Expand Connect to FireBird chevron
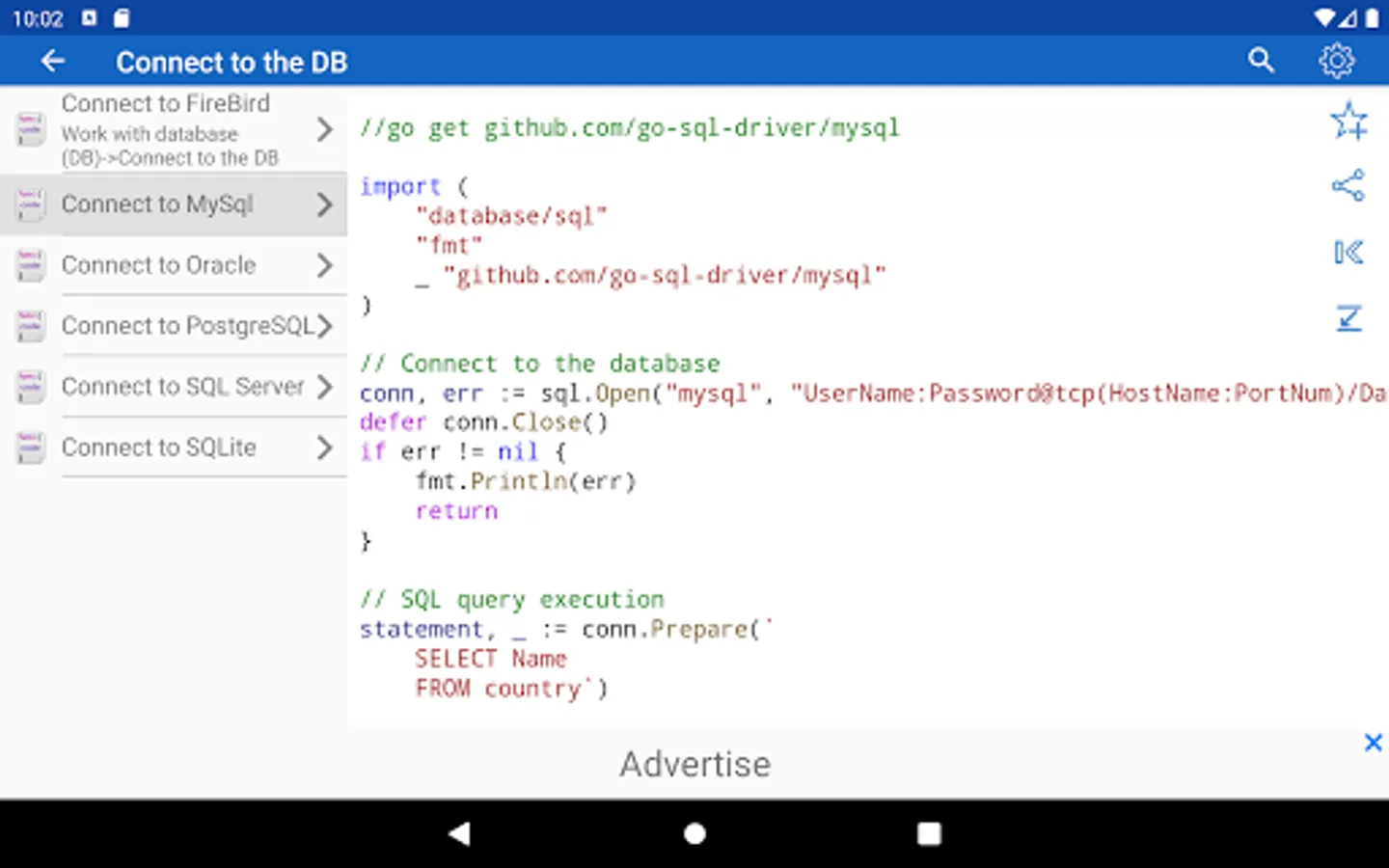Image resolution: width=1389 pixels, height=868 pixels. (x=325, y=129)
